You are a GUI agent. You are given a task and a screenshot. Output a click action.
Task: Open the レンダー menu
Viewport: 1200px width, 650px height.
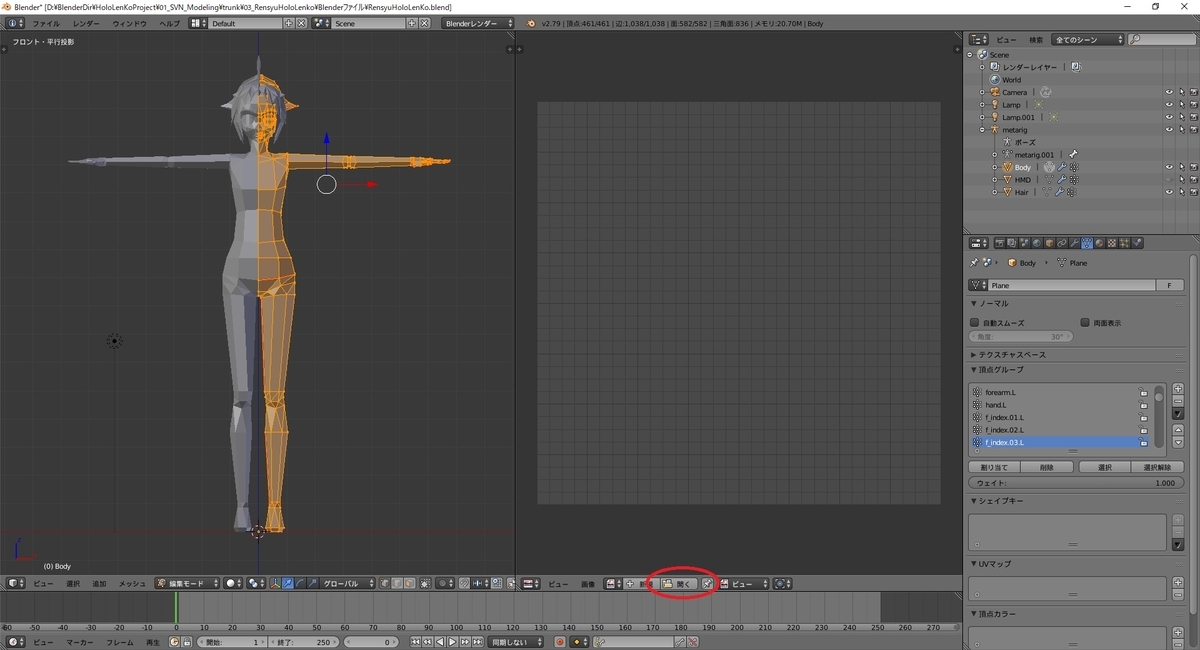point(86,22)
